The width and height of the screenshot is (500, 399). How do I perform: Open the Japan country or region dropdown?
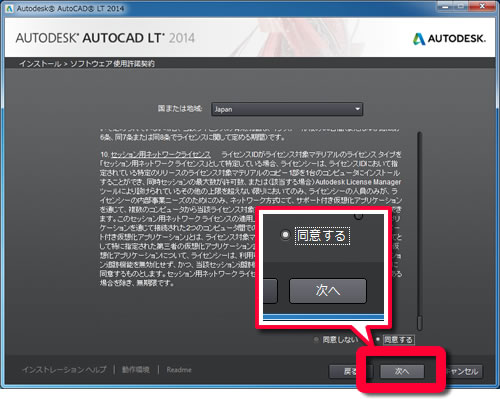tap(287, 109)
